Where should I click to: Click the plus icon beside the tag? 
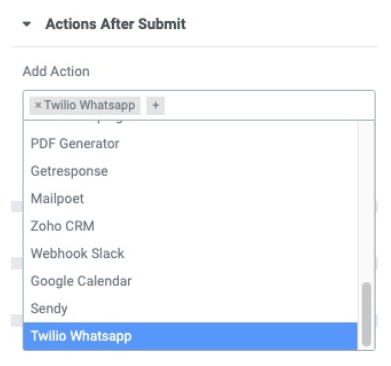pos(155,105)
